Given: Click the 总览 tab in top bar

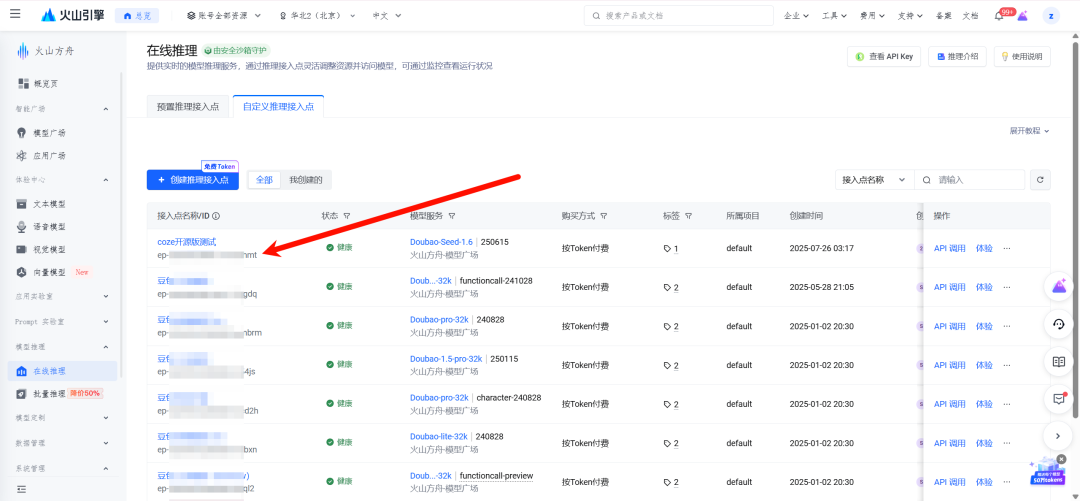Looking at the screenshot, I should tap(137, 15).
